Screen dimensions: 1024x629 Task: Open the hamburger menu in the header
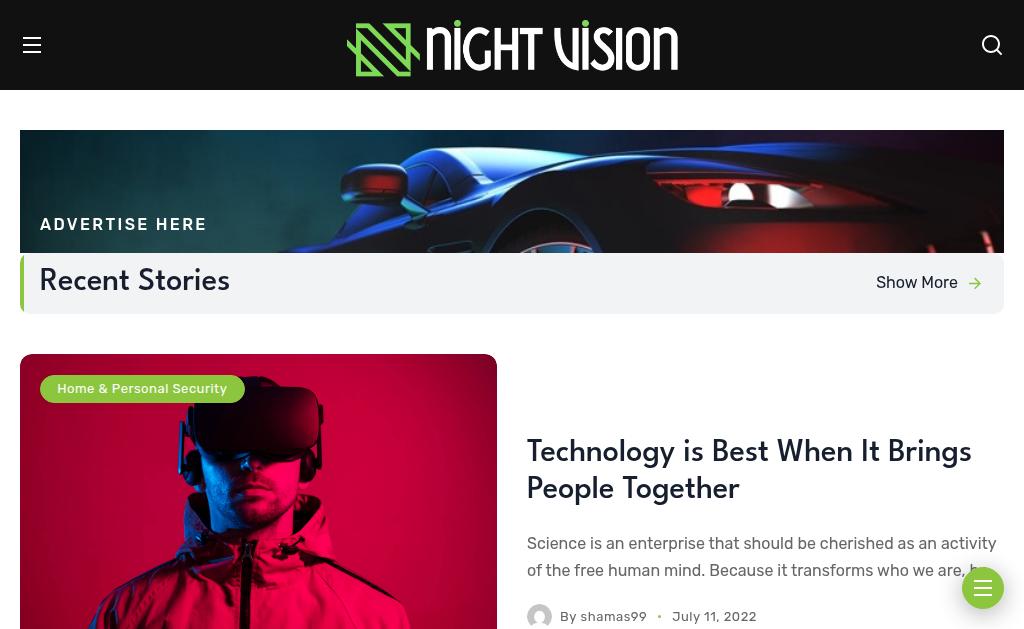click(32, 45)
